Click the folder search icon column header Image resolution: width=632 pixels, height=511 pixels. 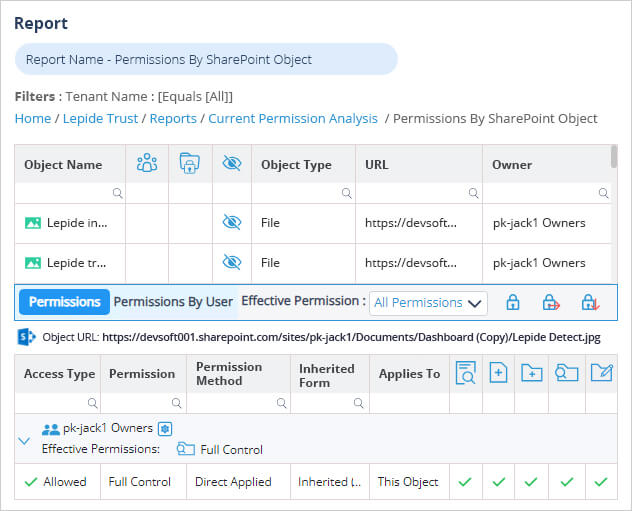(566, 373)
